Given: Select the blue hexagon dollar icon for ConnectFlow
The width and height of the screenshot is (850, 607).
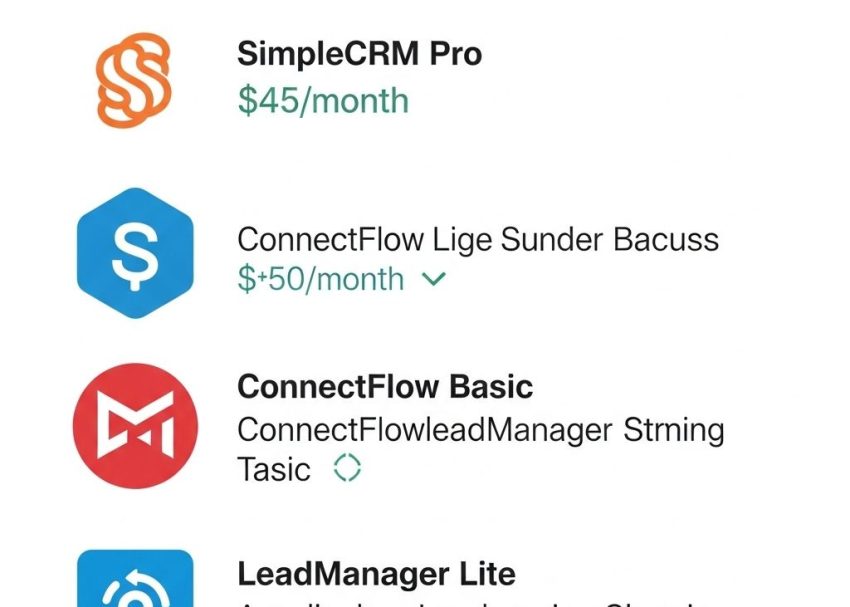Looking at the screenshot, I should pyautogui.click(x=135, y=252).
